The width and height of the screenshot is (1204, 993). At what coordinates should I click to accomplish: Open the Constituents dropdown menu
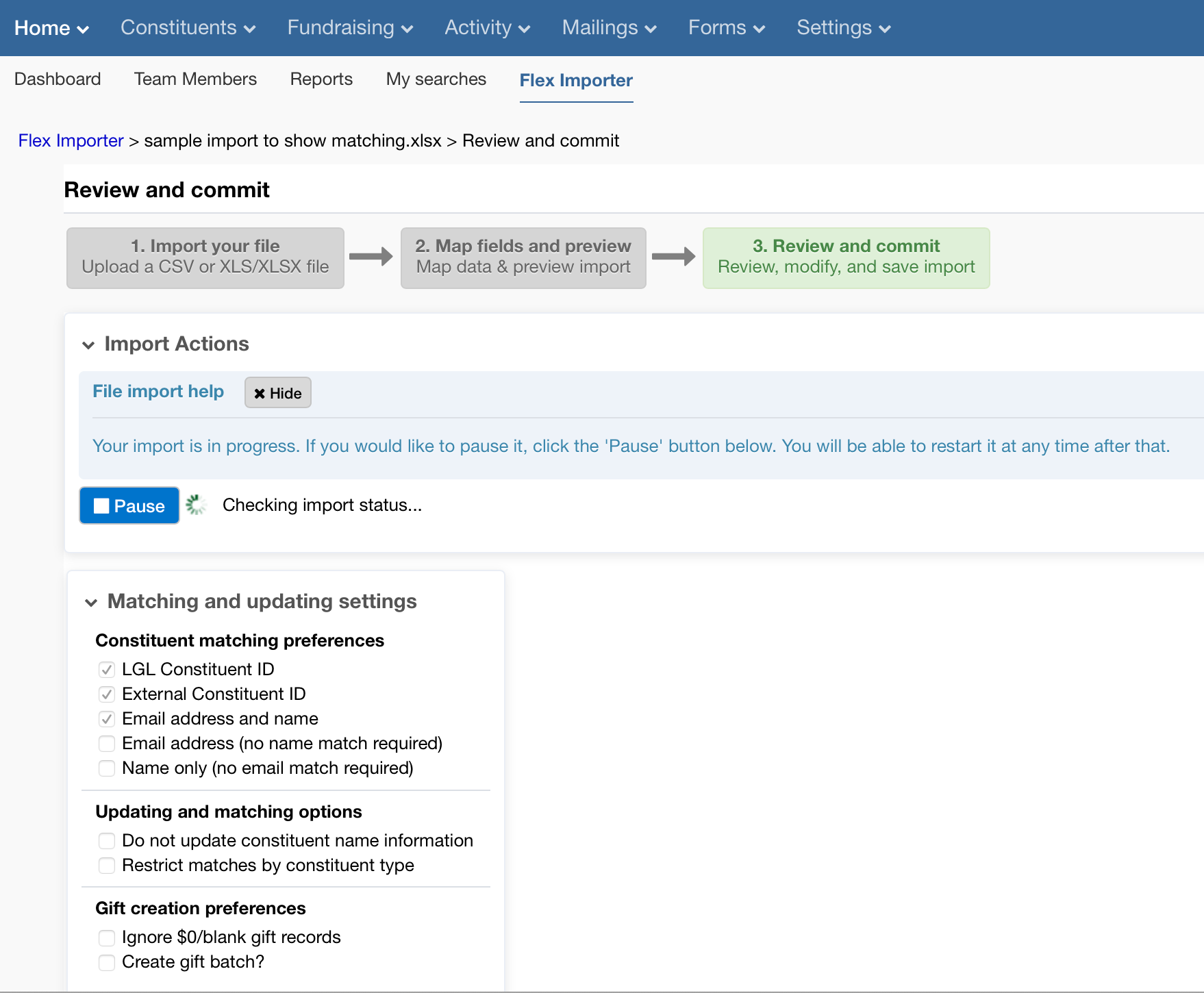pyautogui.click(x=188, y=28)
